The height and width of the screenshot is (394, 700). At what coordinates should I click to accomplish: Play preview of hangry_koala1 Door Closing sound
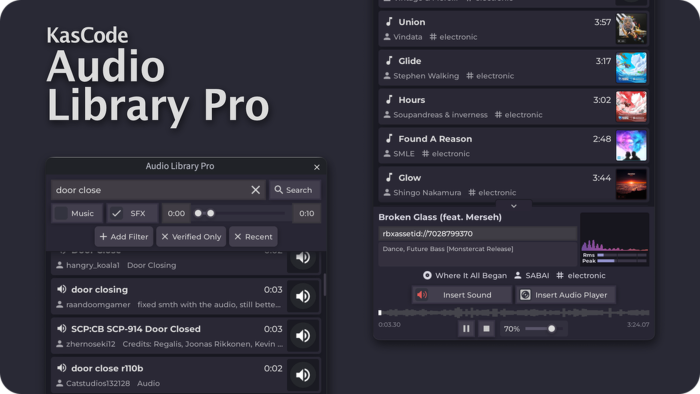pyautogui.click(x=303, y=258)
